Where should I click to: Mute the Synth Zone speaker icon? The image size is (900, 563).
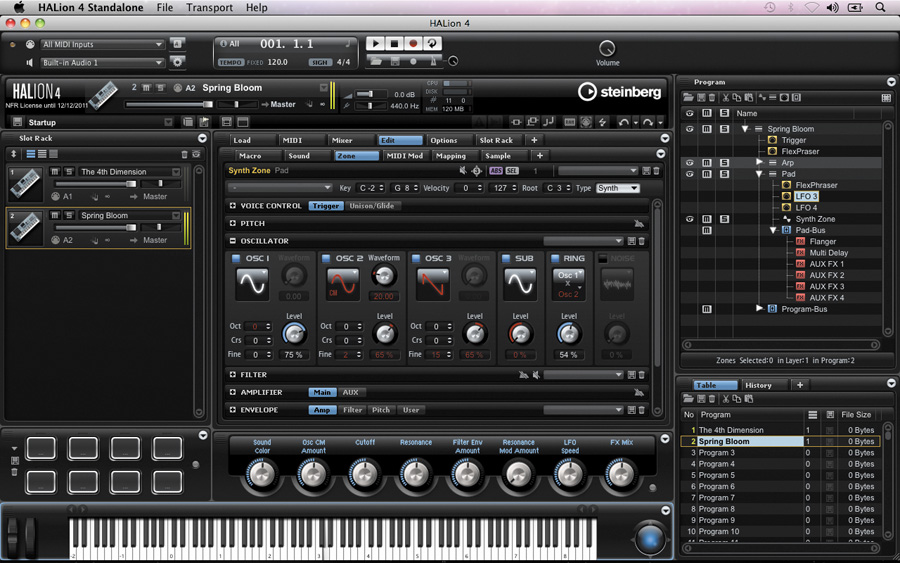tap(463, 170)
